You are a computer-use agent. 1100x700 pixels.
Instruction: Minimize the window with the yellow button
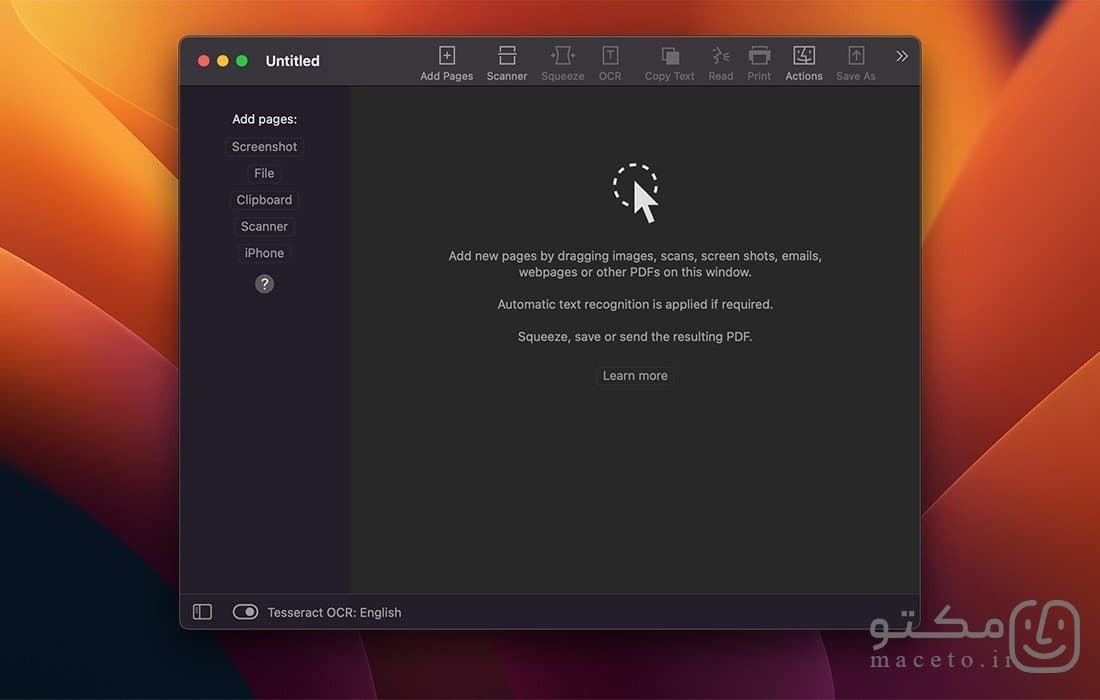coord(222,61)
